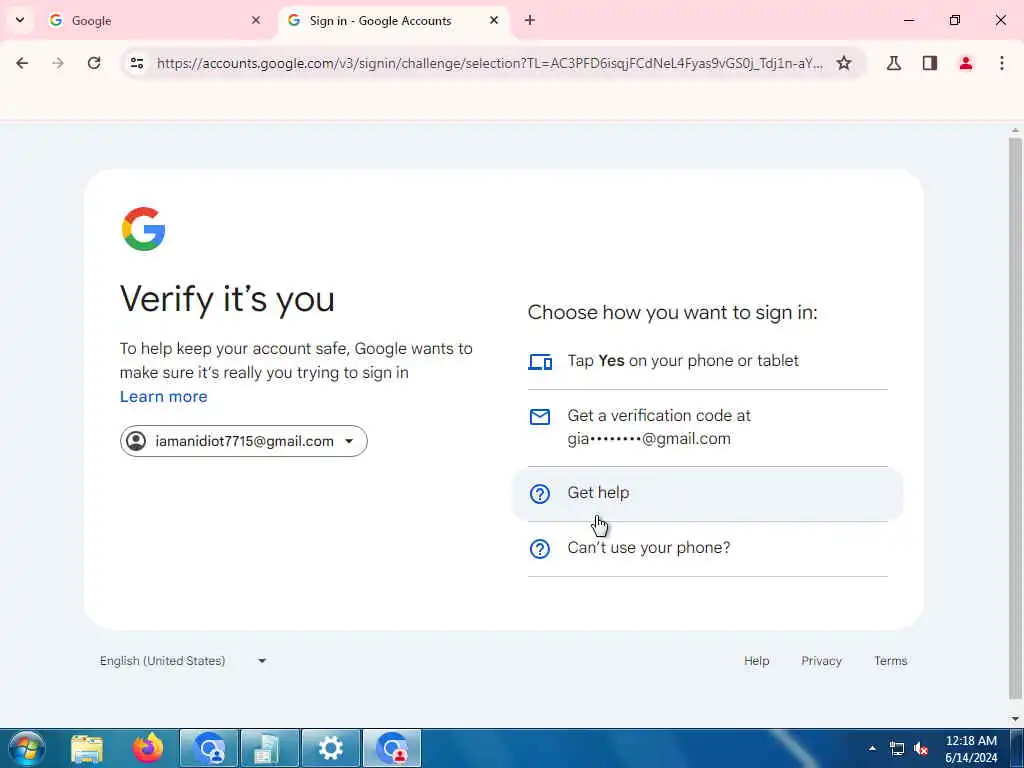Choose Tap Yes on your phone or tablet
Screen dimensions: 1024x768
708,361
